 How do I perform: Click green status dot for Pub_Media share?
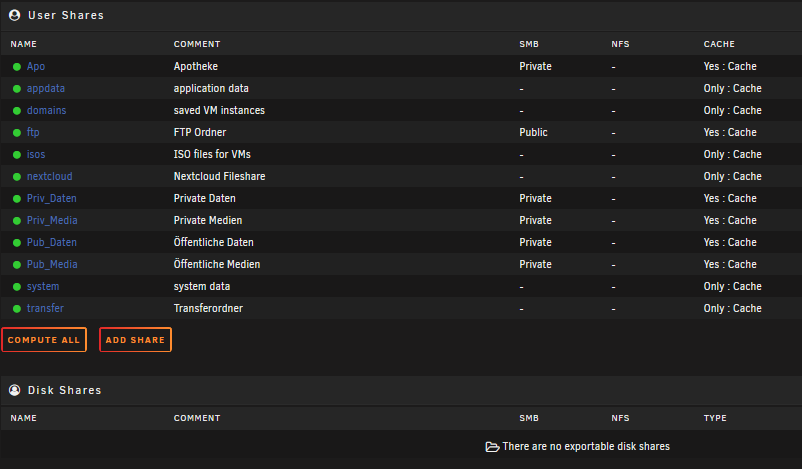click(17, 264)
